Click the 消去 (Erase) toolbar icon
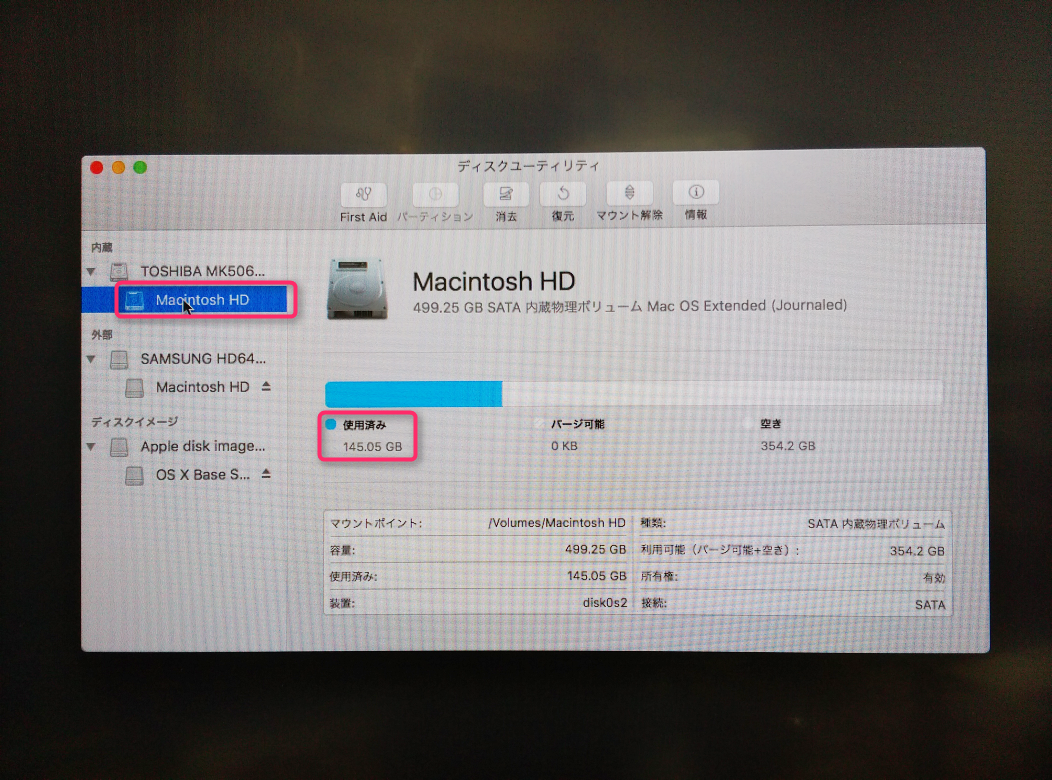The image size is (1052, 780). (506, 195)
